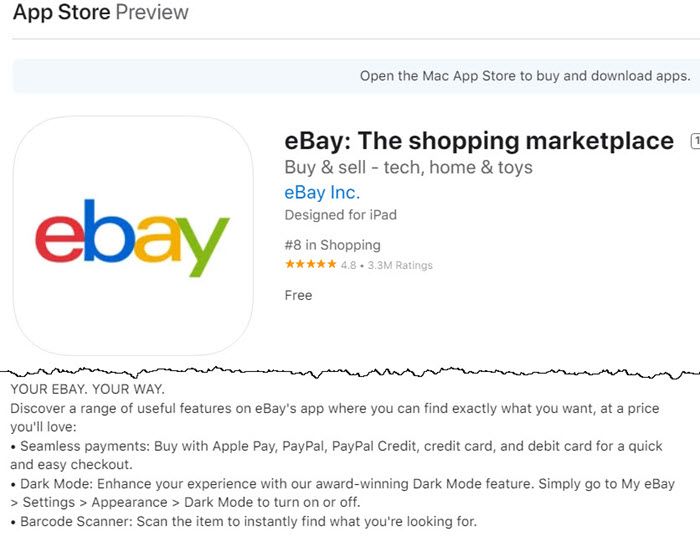Open the eBay Inc. developer link
The width and height of the screenshot is (700, 552).
point(322,192)
